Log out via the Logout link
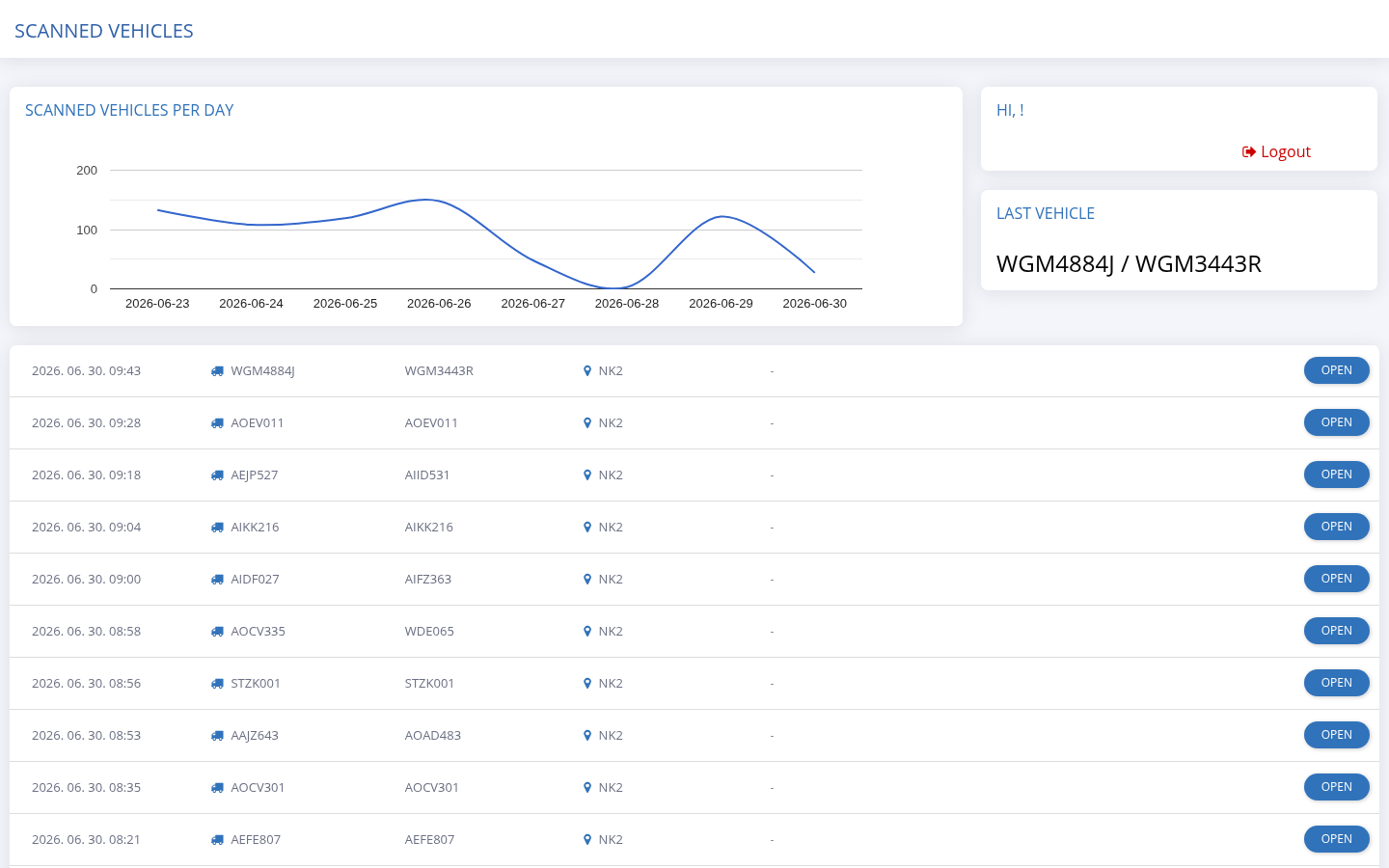The width and height of the screenshot is (1389, 868). pyautogui.click(x=1276, y=151)
